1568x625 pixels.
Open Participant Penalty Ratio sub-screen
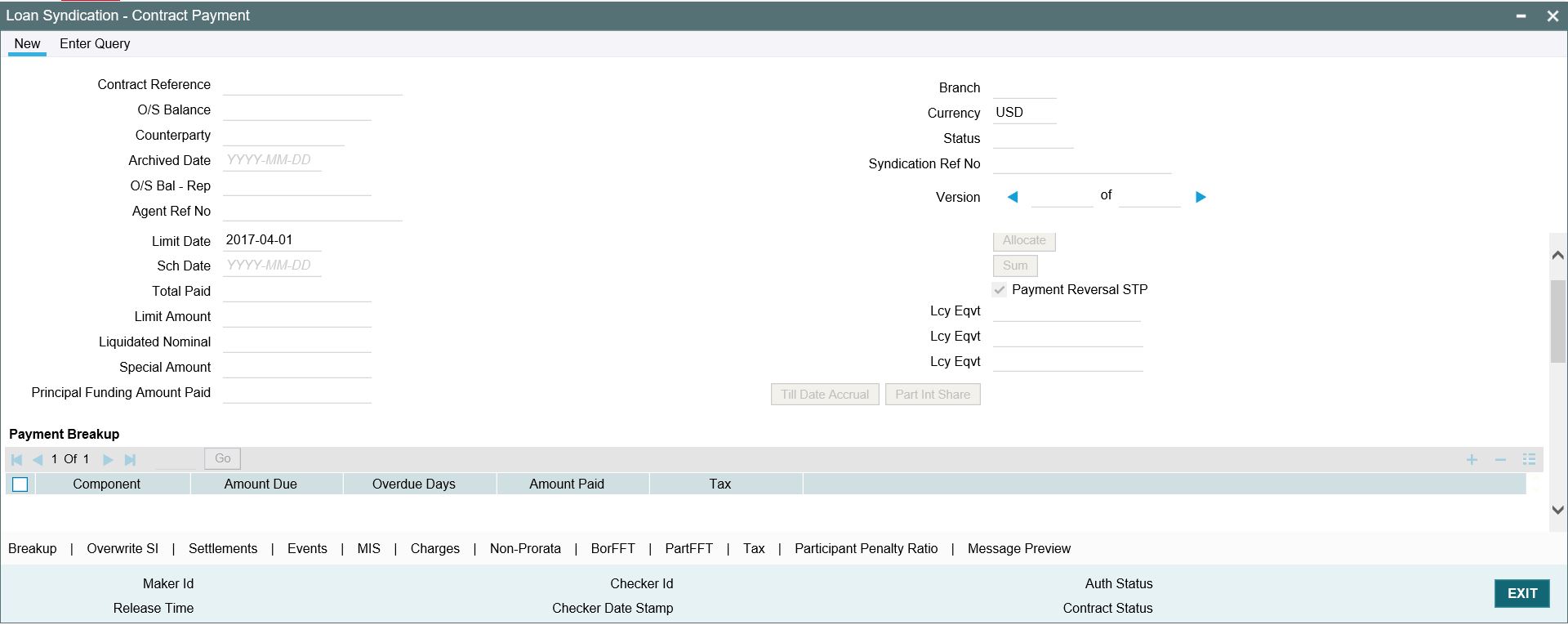click(866, 549)
